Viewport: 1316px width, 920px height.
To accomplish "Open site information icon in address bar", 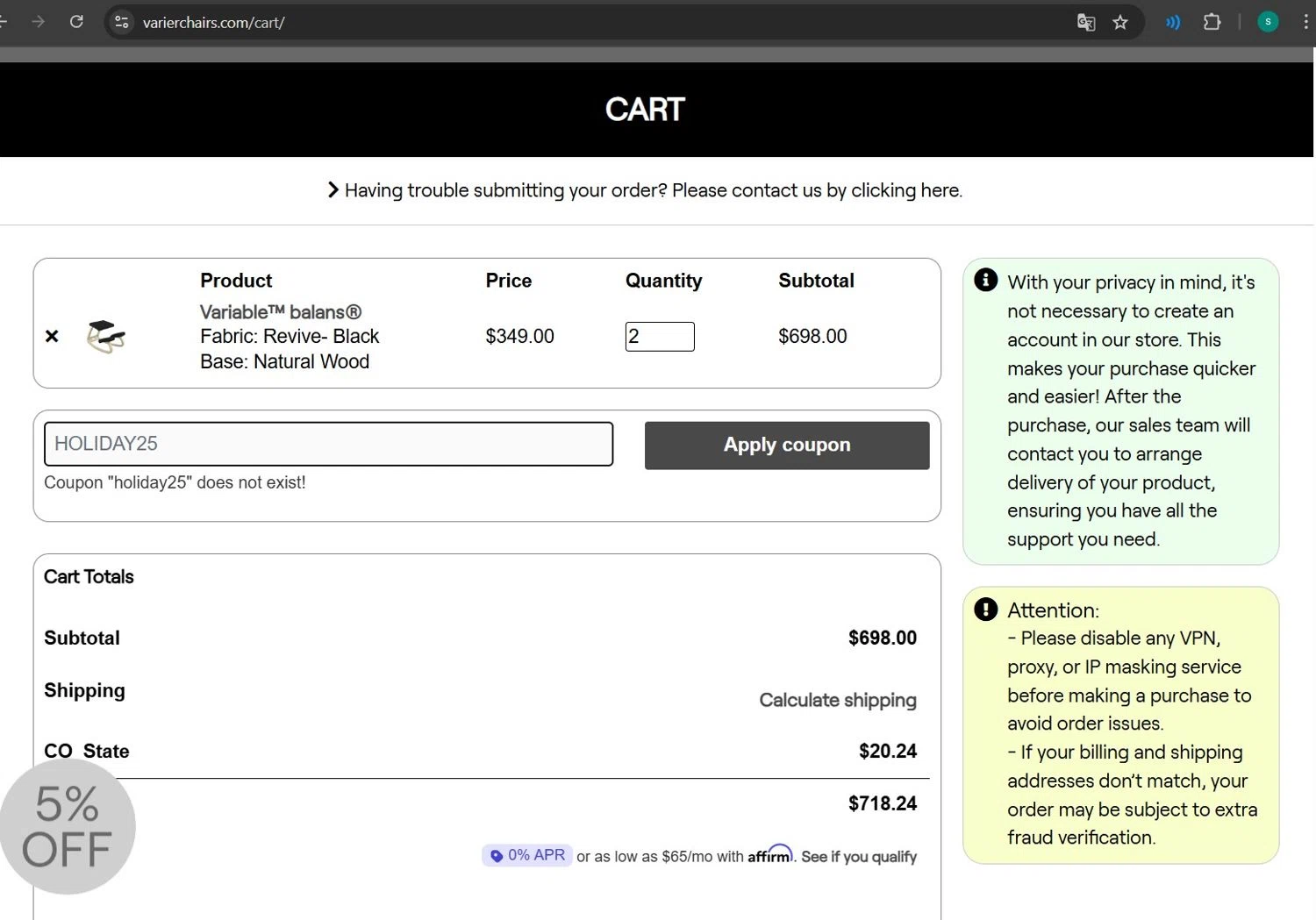I will (x=122, y=22).
